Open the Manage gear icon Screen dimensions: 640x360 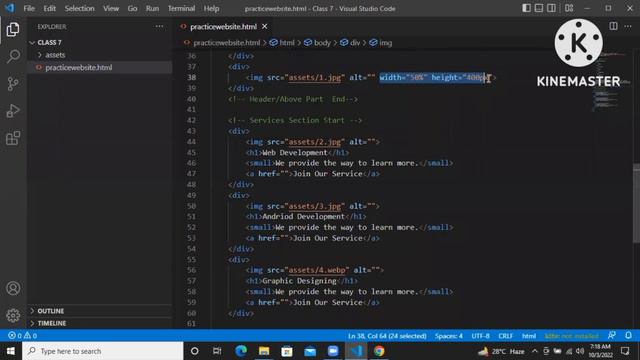point(13,315)
